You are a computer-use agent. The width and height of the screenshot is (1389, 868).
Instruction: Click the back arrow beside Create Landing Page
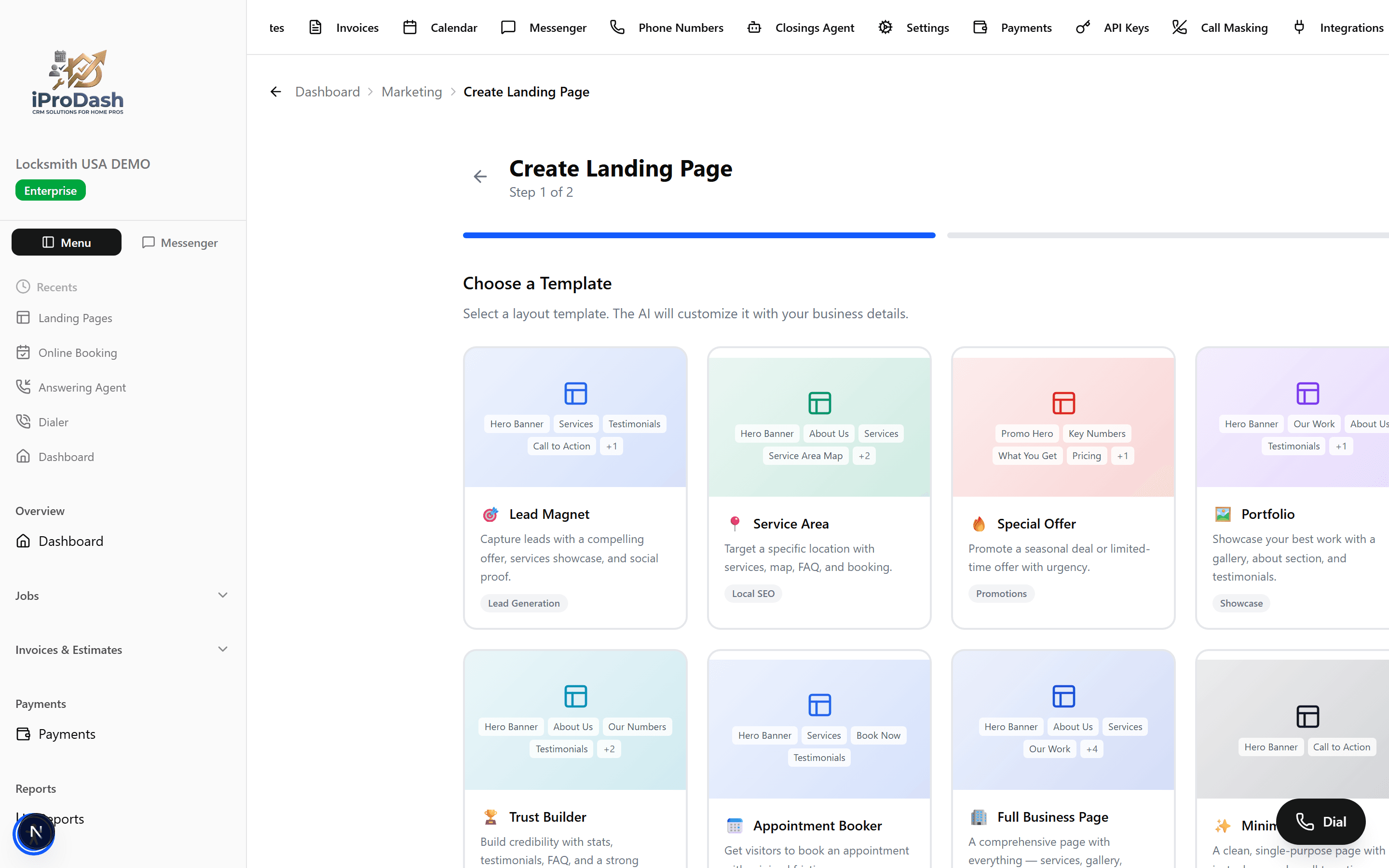(x=480, y=176)
